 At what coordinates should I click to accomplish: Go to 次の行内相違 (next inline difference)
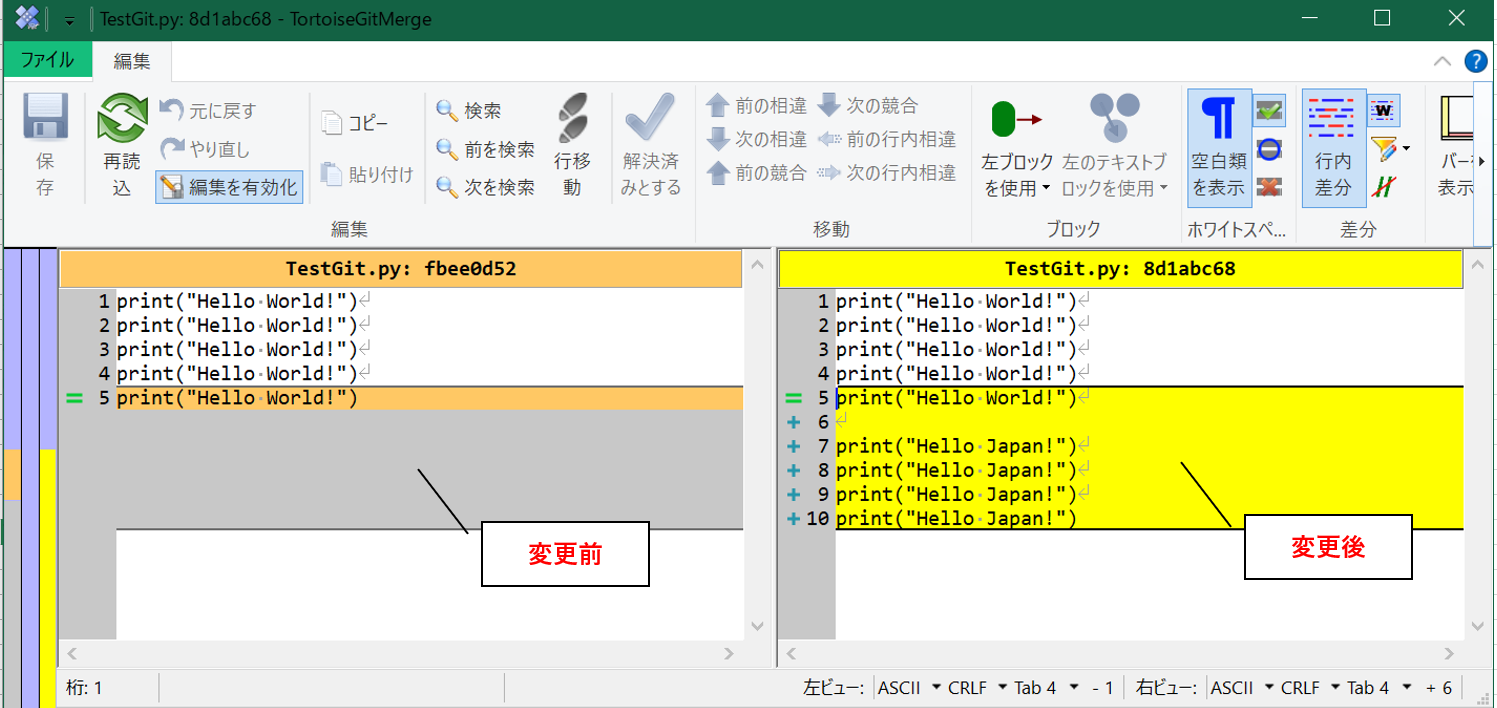(x=887, y=173)
